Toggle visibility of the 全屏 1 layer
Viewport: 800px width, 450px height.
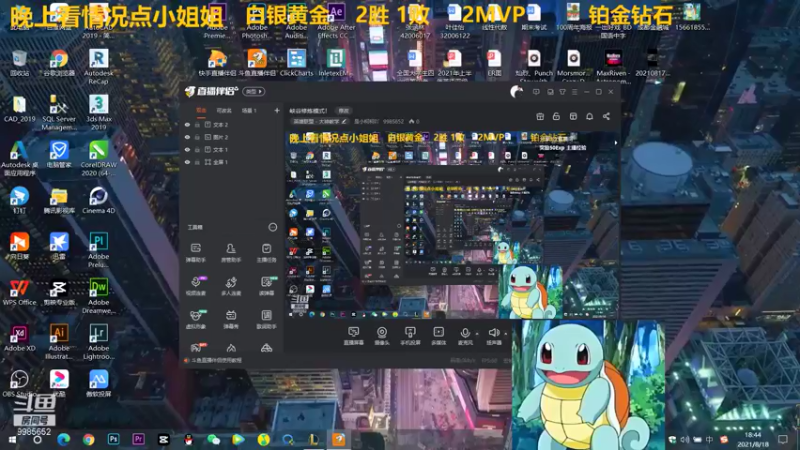coord(187,162)
